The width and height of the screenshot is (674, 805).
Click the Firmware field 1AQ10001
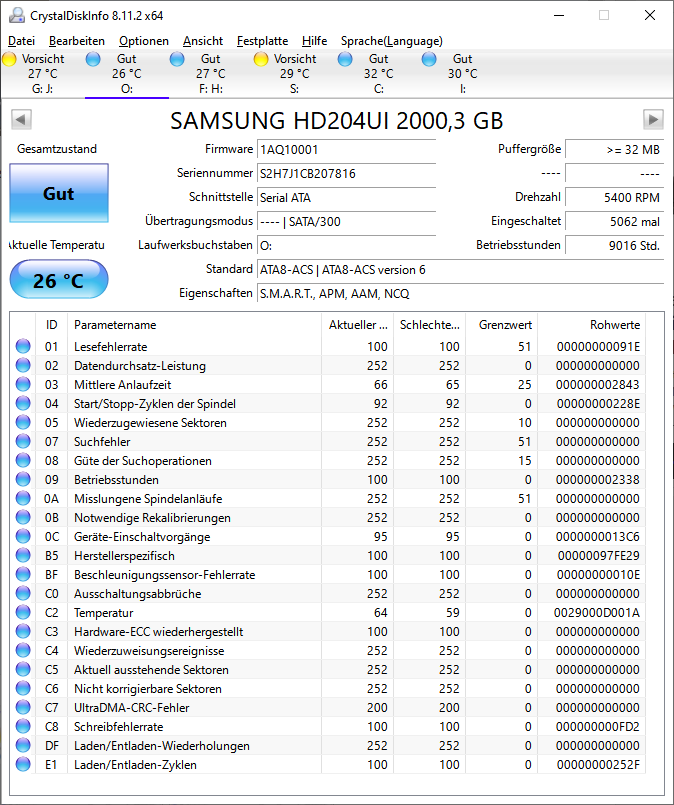(x=346, y=149)
